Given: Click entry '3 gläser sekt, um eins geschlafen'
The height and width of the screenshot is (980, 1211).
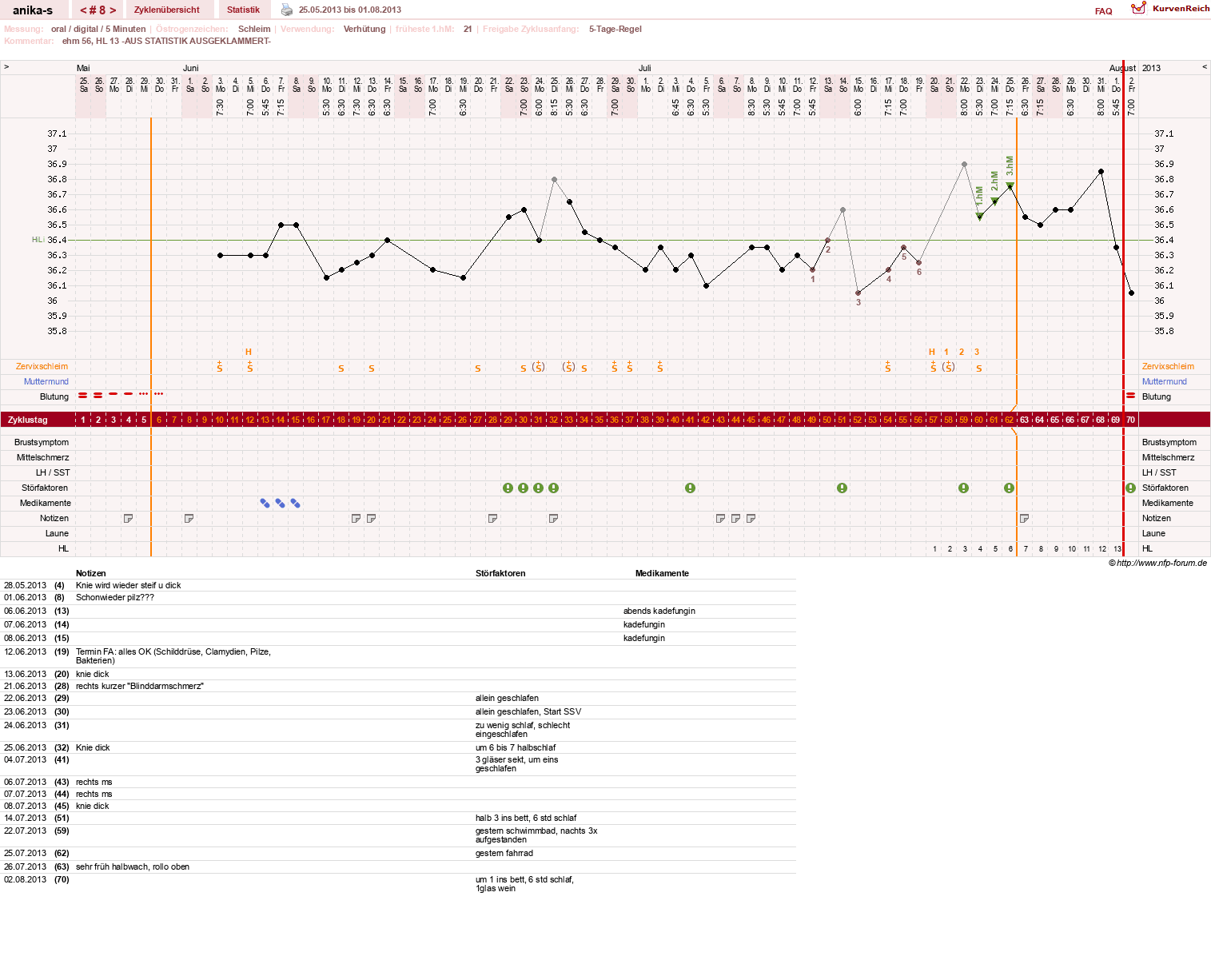Looking at the screenshot, I should 516,763.
